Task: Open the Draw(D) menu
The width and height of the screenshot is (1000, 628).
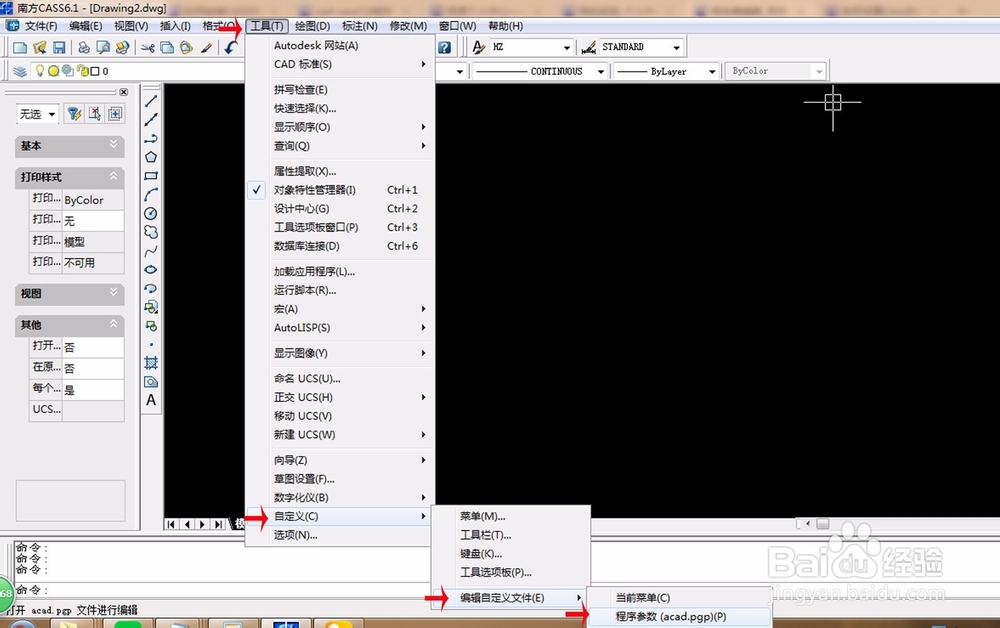Action: (x=312, y=26)
